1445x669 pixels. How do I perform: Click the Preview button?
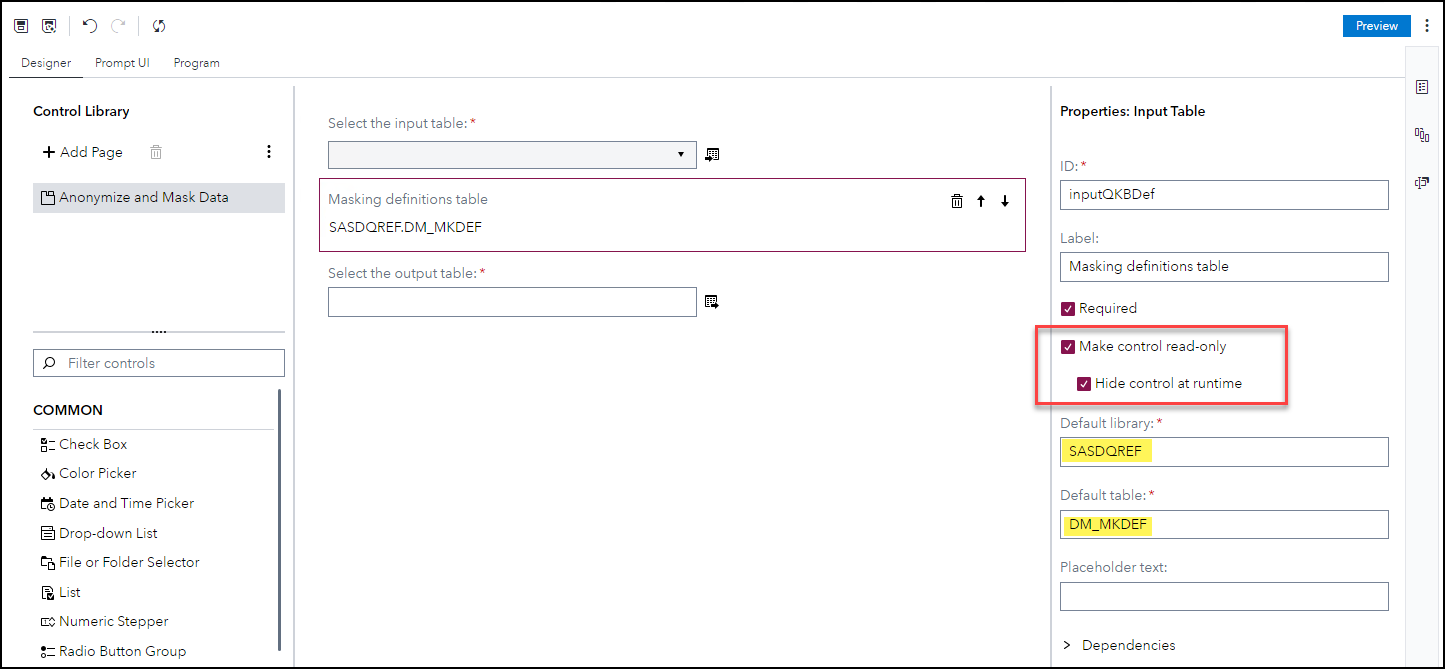[x=1376, y=25]
